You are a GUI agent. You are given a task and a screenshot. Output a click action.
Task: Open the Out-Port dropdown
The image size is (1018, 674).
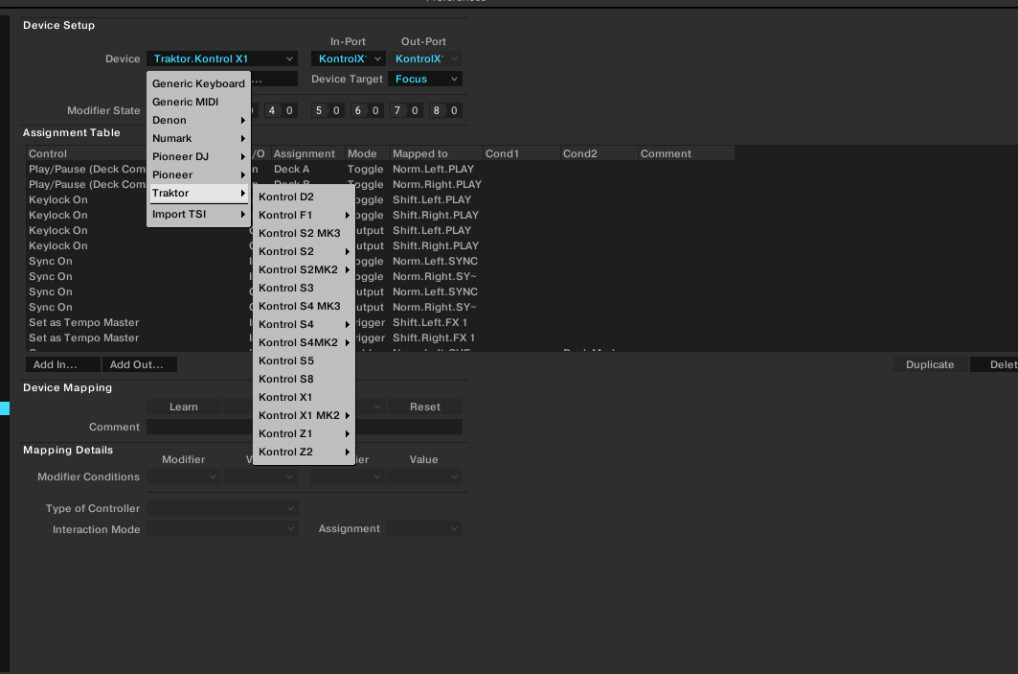tap(425, 58)
